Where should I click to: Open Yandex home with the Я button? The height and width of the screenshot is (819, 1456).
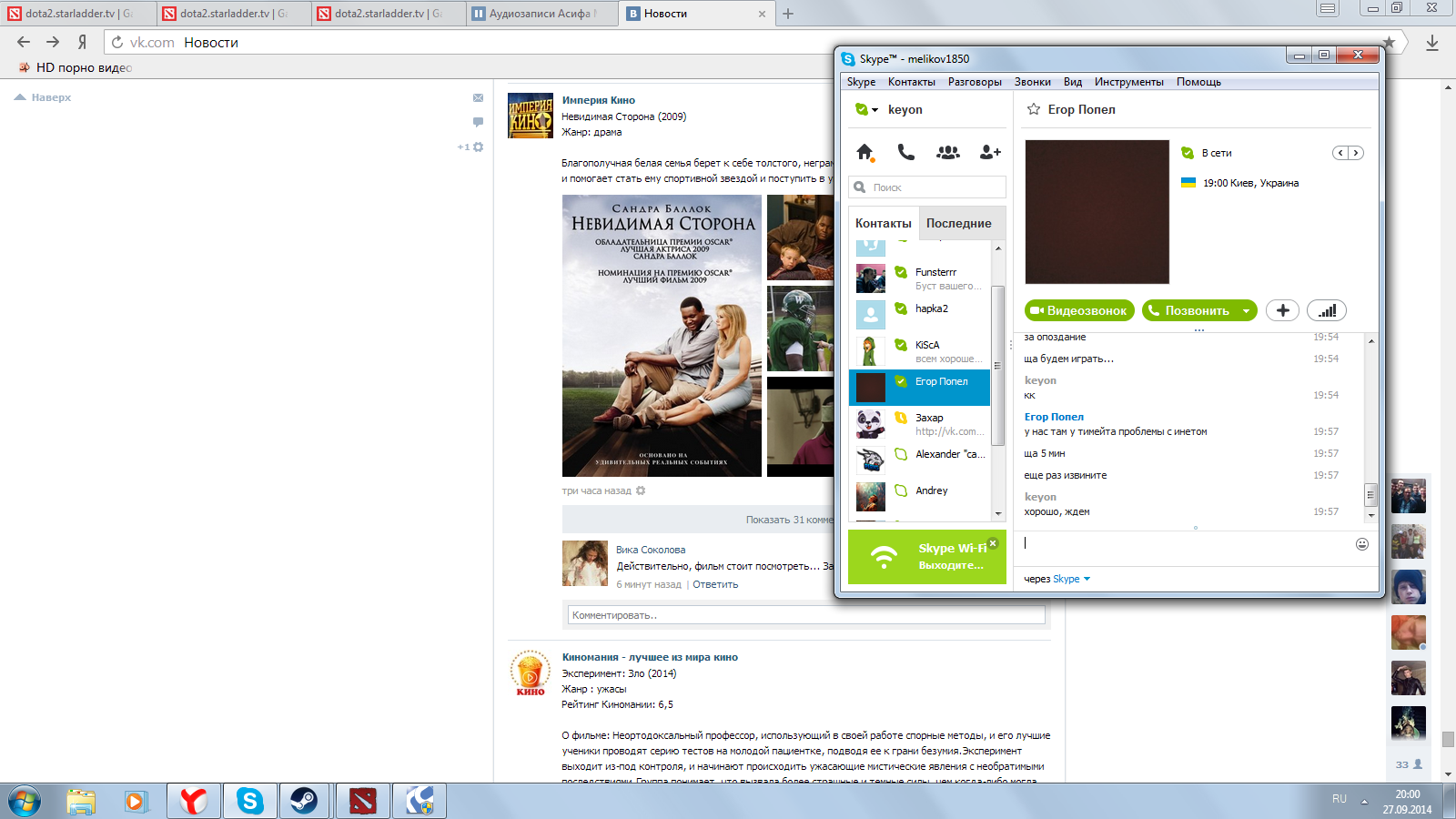tap(82, 42)
